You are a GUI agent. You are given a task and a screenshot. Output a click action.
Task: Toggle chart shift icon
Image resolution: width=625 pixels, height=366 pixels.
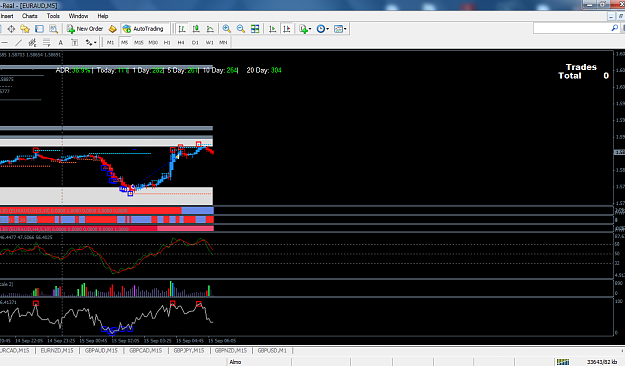(287, 29)
